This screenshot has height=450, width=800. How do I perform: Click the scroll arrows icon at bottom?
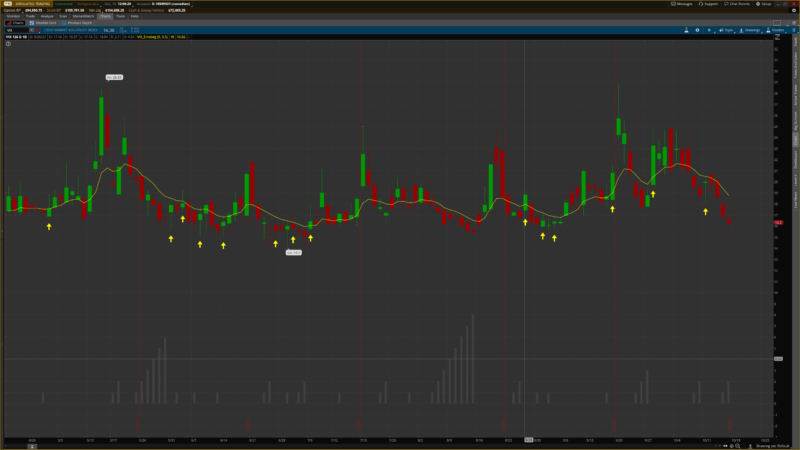coord(725,446)
